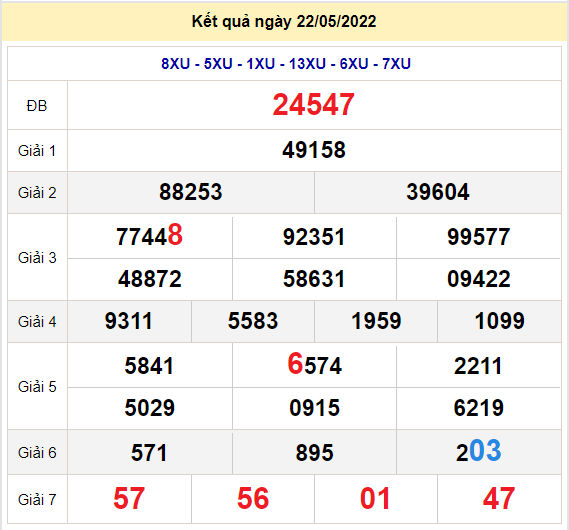Click the ĐB row label

[37, 106]
